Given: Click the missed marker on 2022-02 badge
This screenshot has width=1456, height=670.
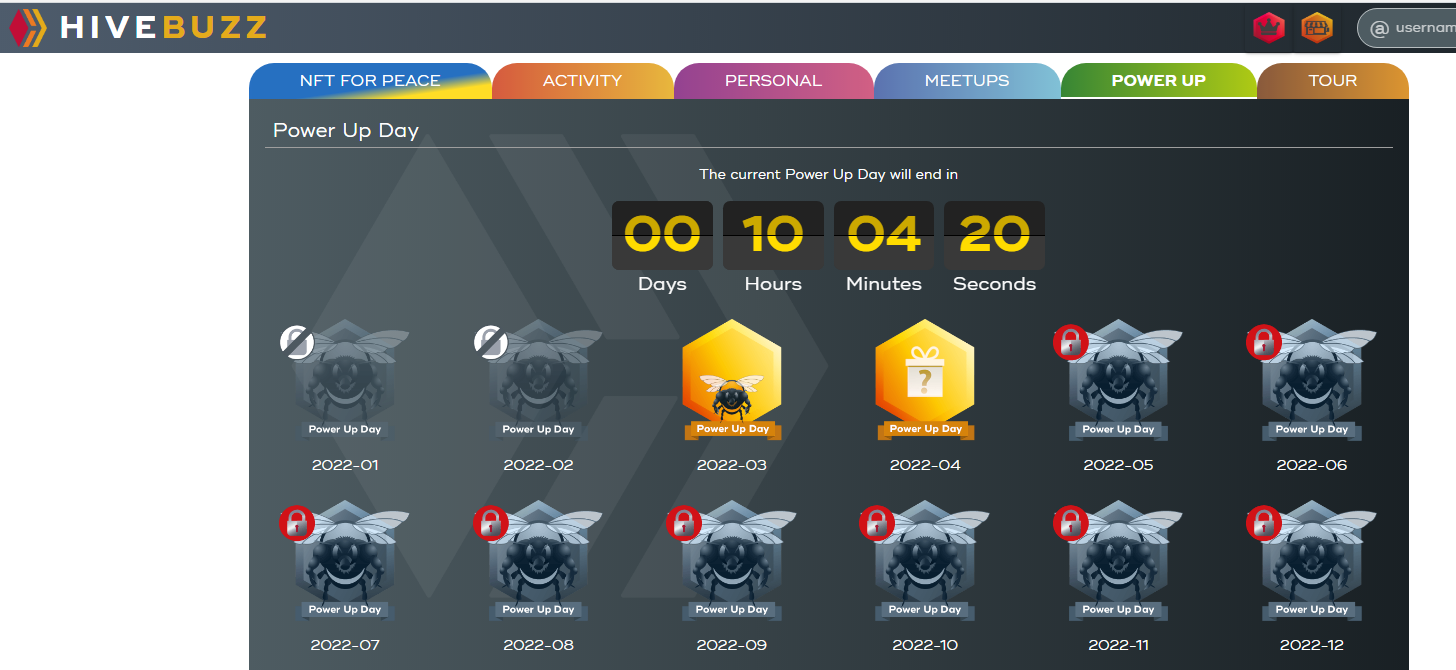Looking at the screenshot, I should point(490,342).
